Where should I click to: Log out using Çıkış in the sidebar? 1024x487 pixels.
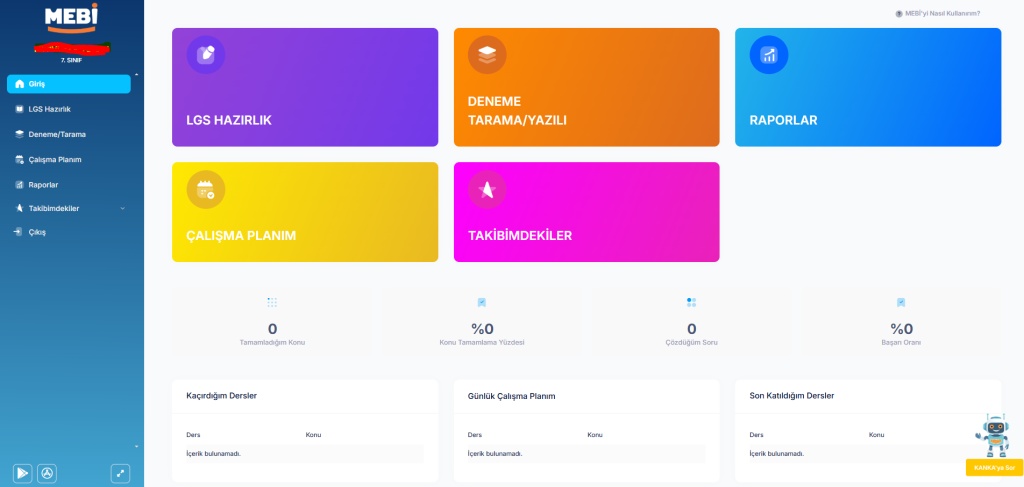[x=37, y=232]
